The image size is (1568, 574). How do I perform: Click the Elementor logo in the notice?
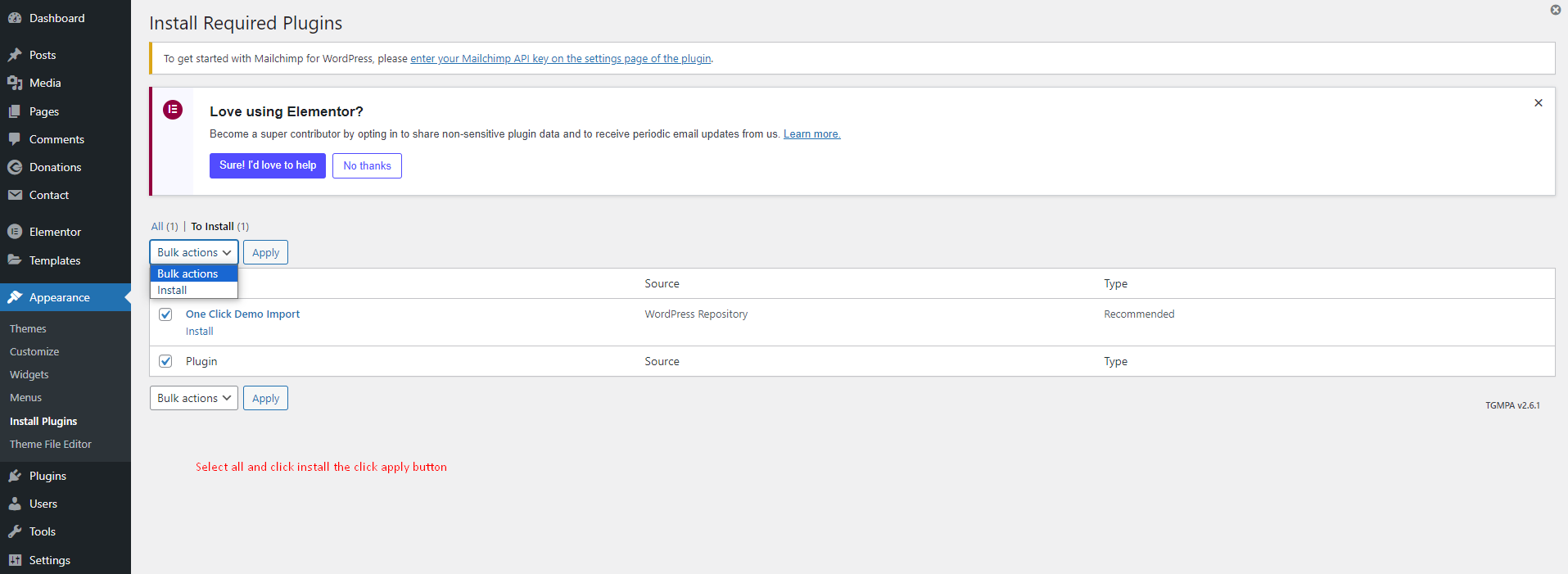pyautogui.click(x=173, y=110)
